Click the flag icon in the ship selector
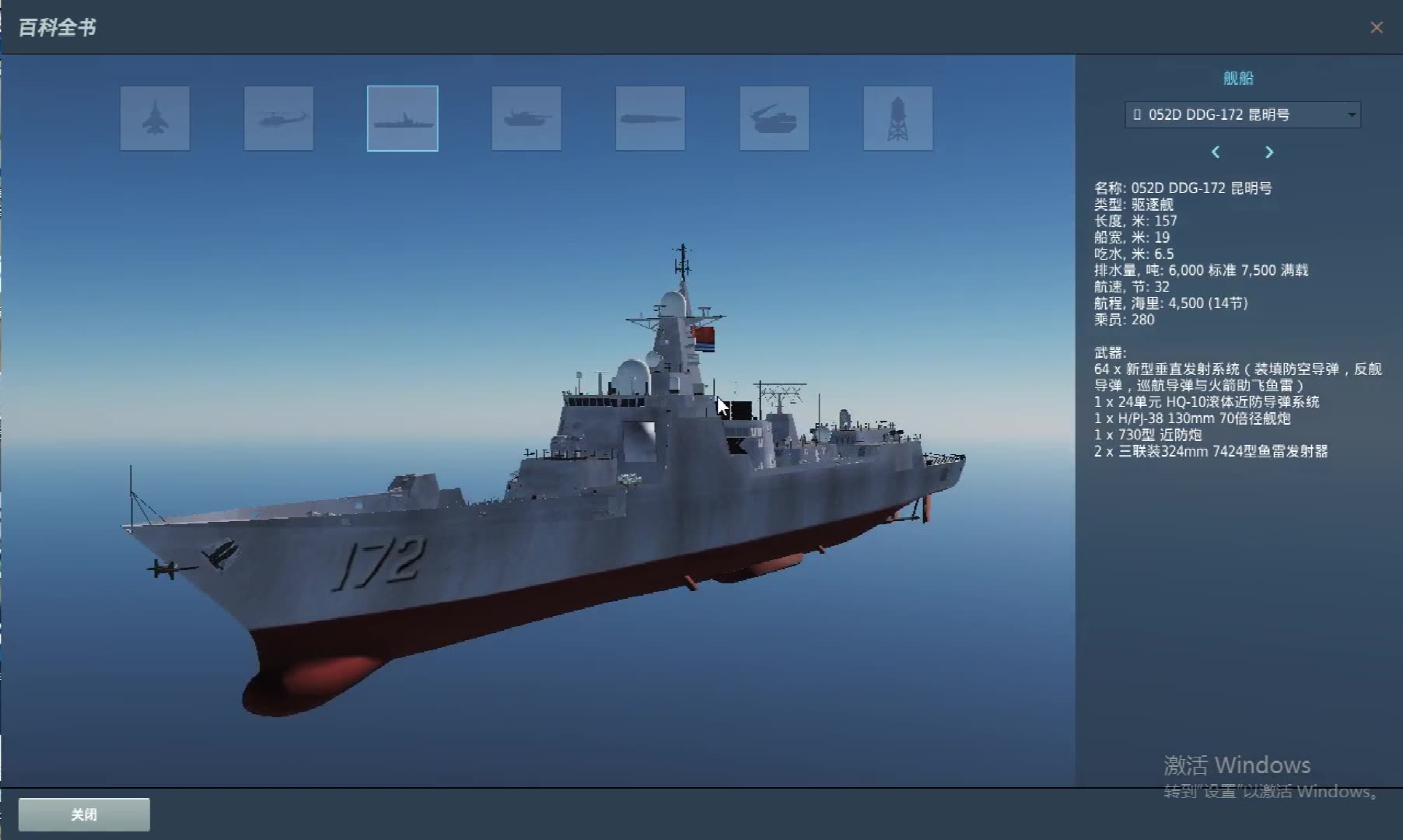Viewport: 1403px width, 840px height. click(1138, 115)
